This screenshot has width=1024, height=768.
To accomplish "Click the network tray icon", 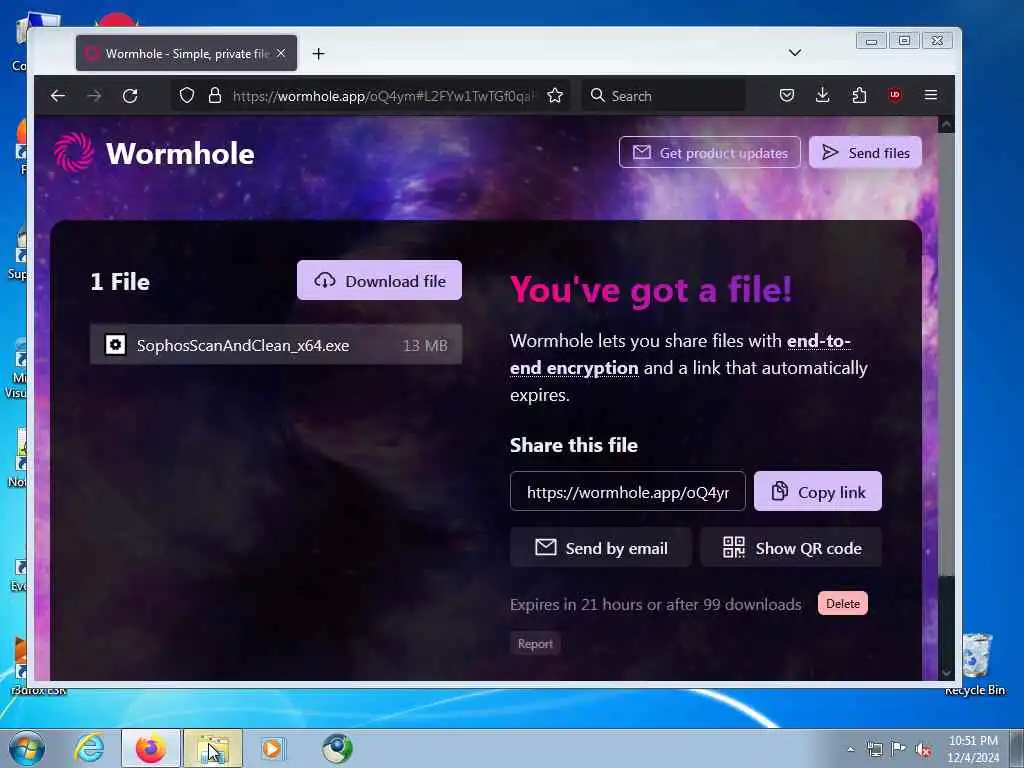I will [874, 749].
